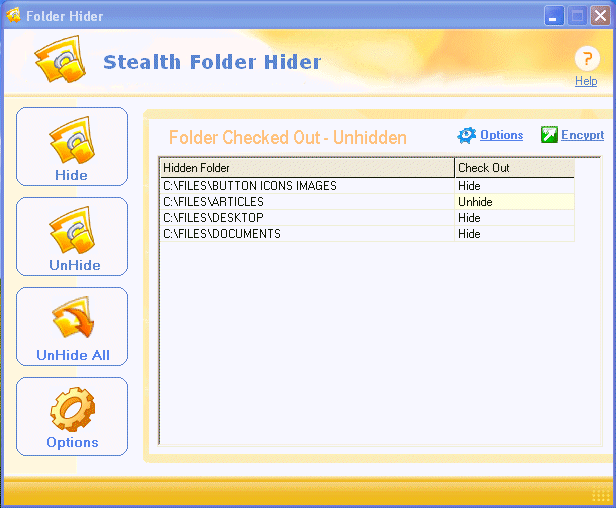The image size is (616, 508).
Task: Click the UnHide folder button
Action: pyautogui.click(x=72, y=236)
